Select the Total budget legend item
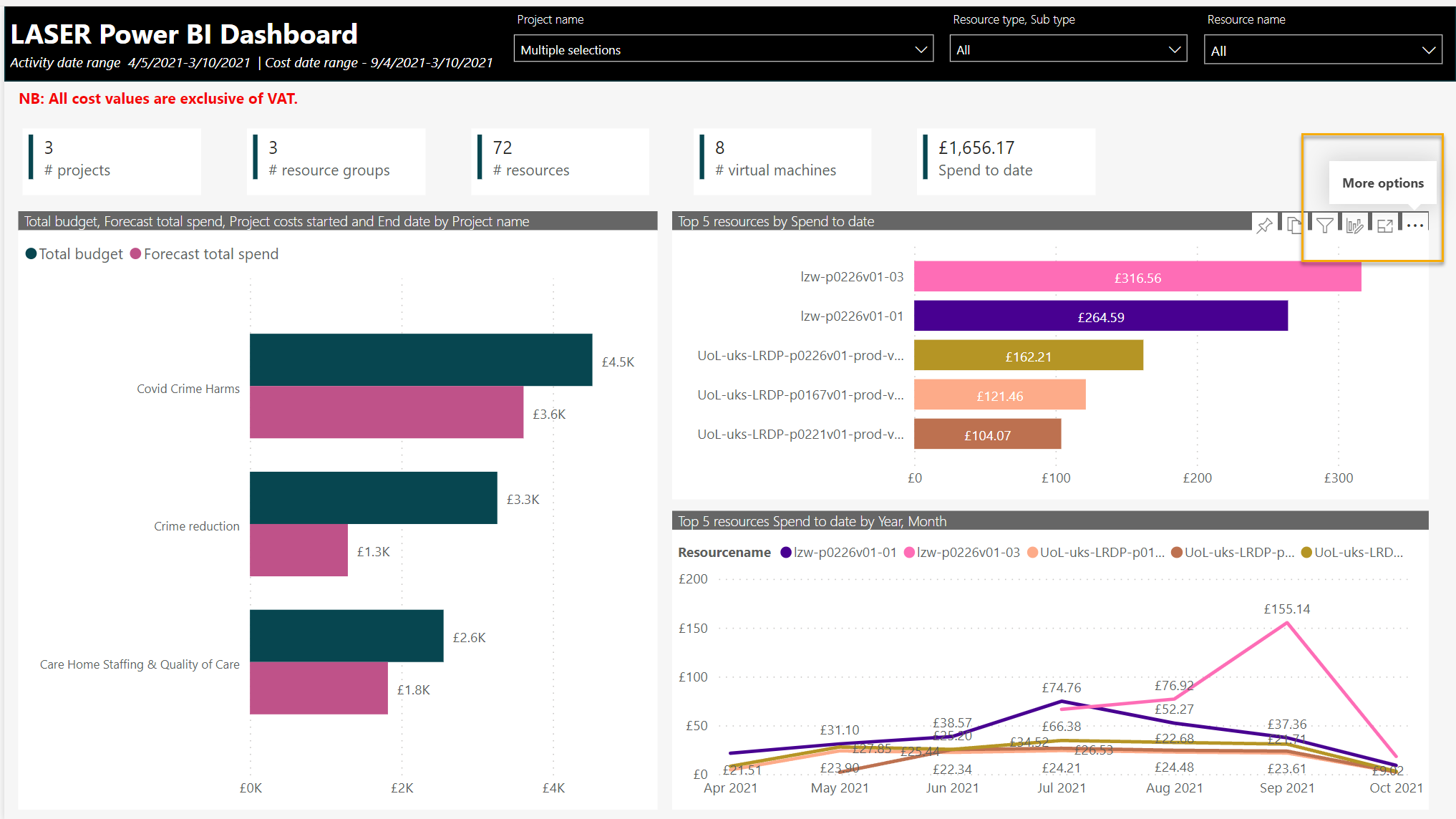1456x819 pixels. tap(74, 254)
